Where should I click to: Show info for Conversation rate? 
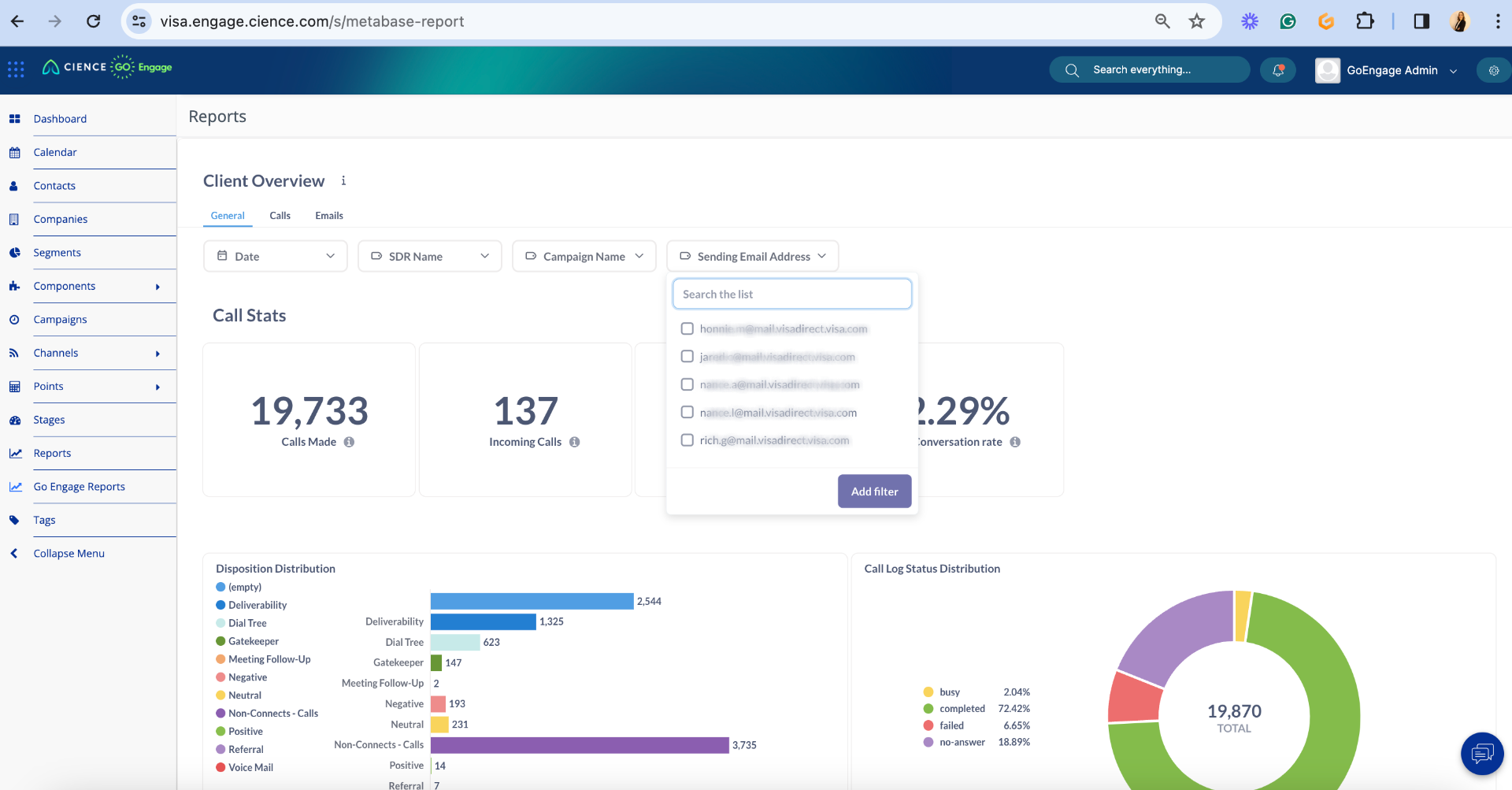[1015, 442]
